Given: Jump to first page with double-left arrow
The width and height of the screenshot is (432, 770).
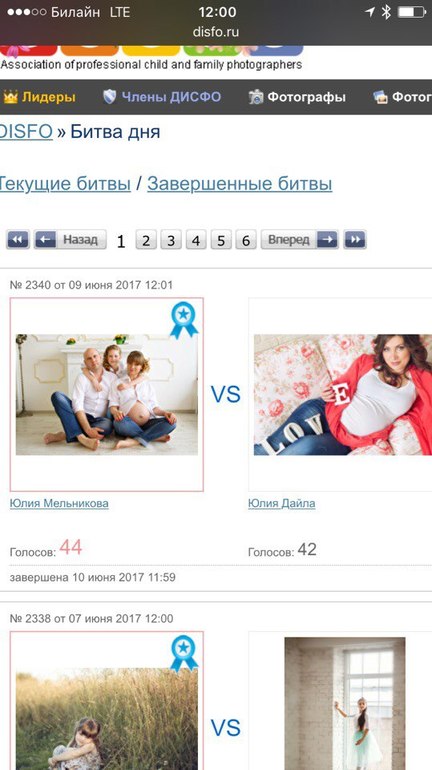Looking at the screenshot, I should click(x=18, y=240).
